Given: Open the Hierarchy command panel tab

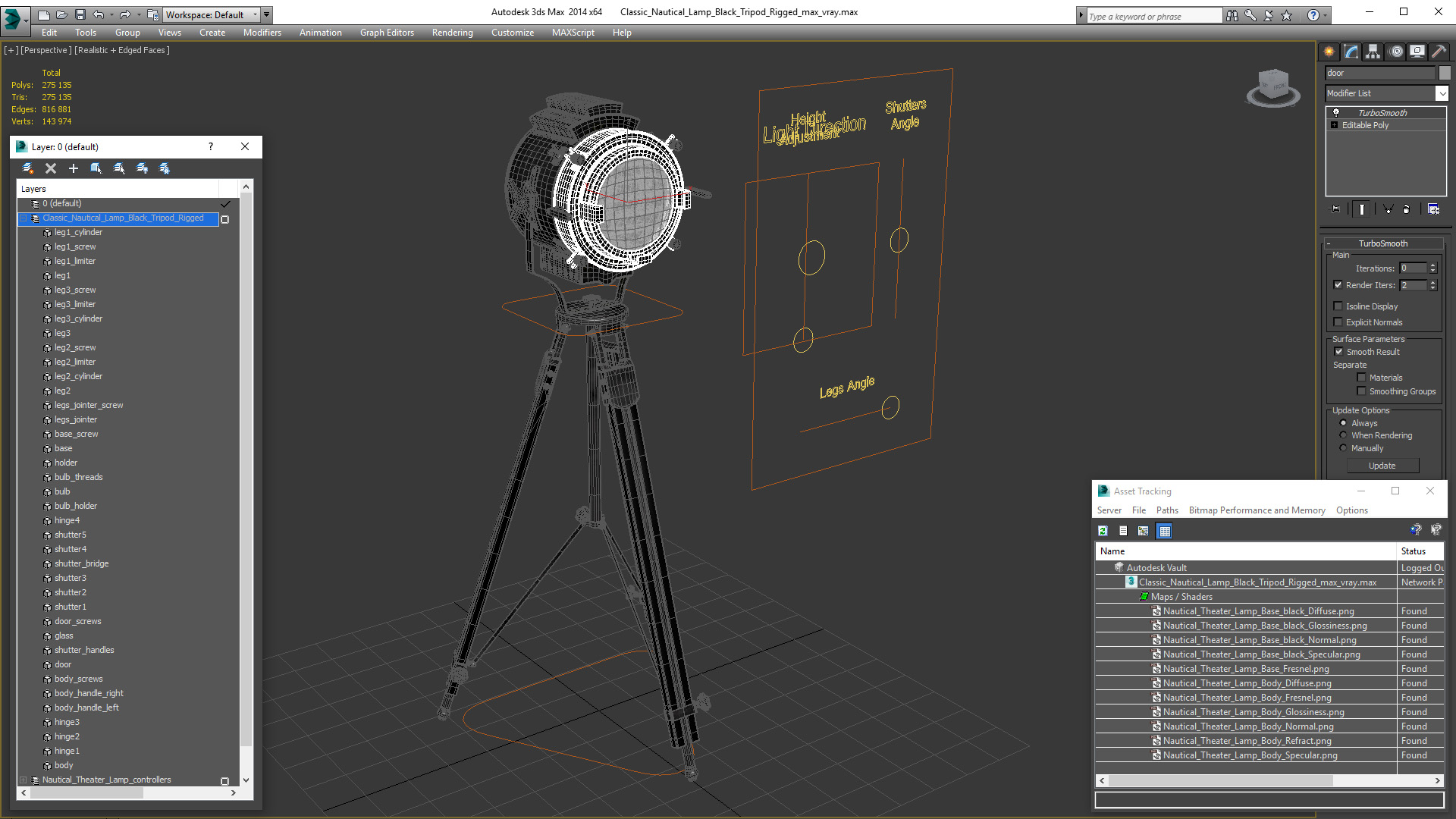Looking at the screenshot, I should 1373,52.
